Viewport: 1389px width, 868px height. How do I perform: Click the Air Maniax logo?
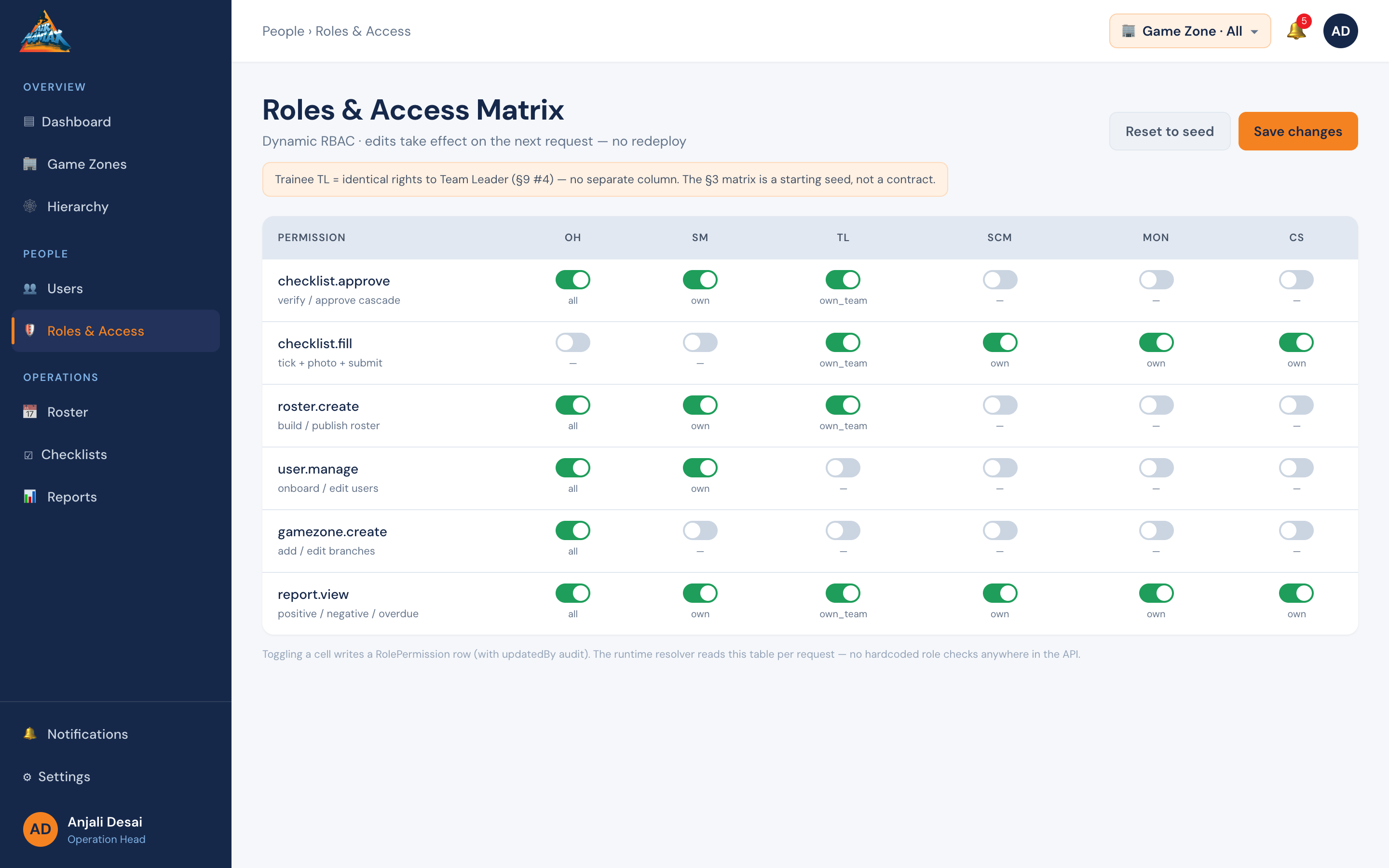[45, 31]
